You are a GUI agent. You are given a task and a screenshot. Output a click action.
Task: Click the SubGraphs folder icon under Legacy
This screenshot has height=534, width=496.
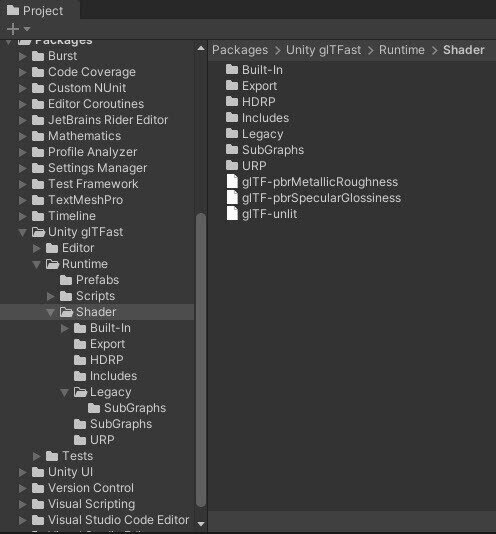coord(94,408)
